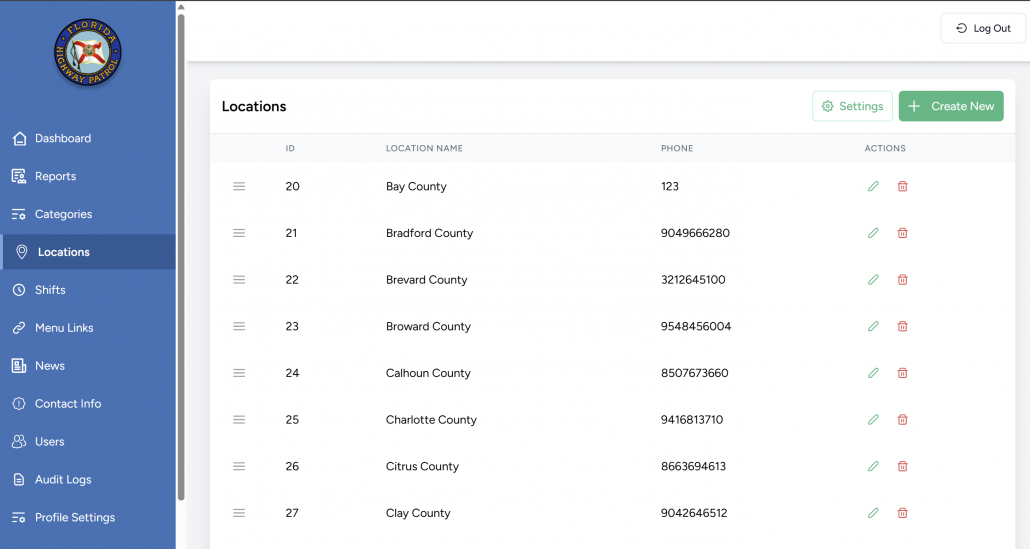Click the drag handle icon for Calhoun County
This screenshot has height=549, width=1030.
239,373
